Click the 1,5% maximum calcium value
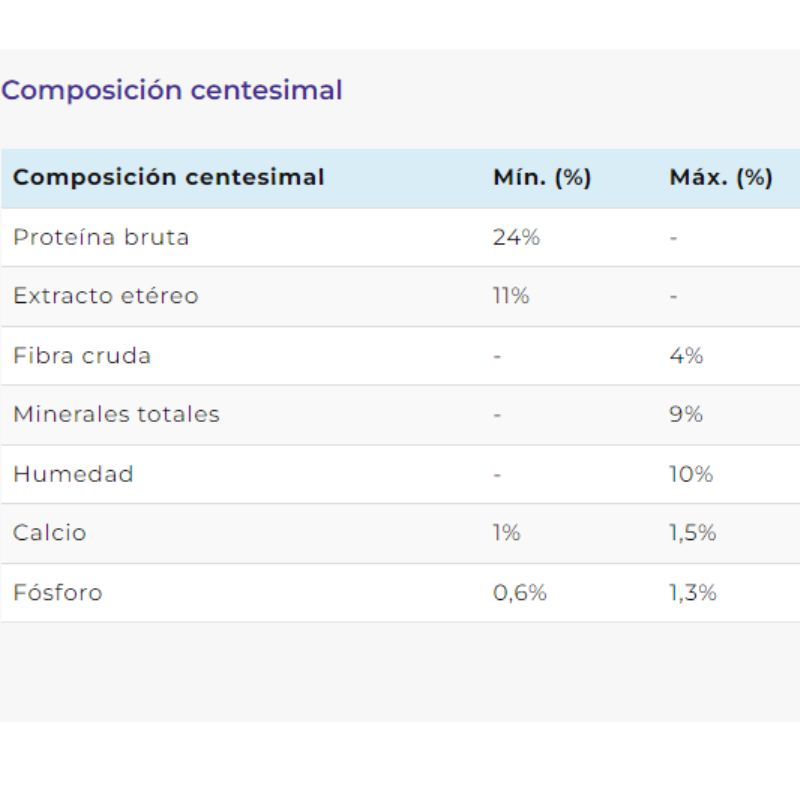 pos(693,533)
